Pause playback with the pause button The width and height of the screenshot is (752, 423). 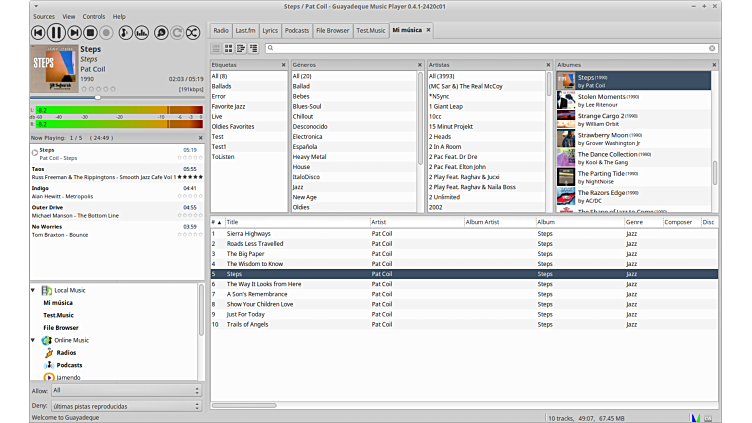coord(57,33)
